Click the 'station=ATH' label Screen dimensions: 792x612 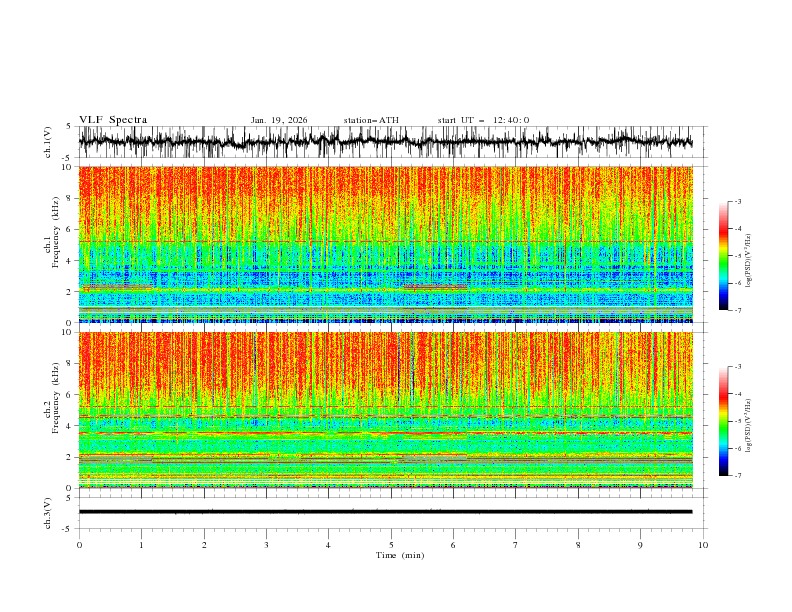tap(371, 120)
